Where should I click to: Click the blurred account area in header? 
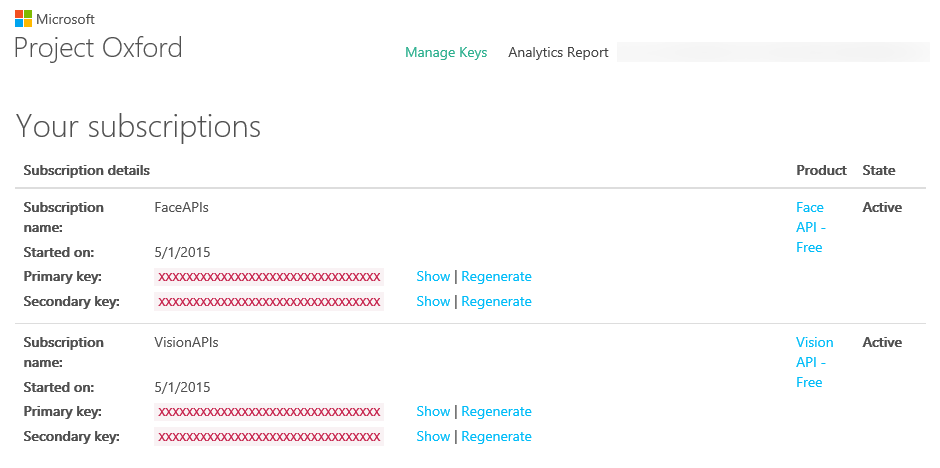click(772, 52)
